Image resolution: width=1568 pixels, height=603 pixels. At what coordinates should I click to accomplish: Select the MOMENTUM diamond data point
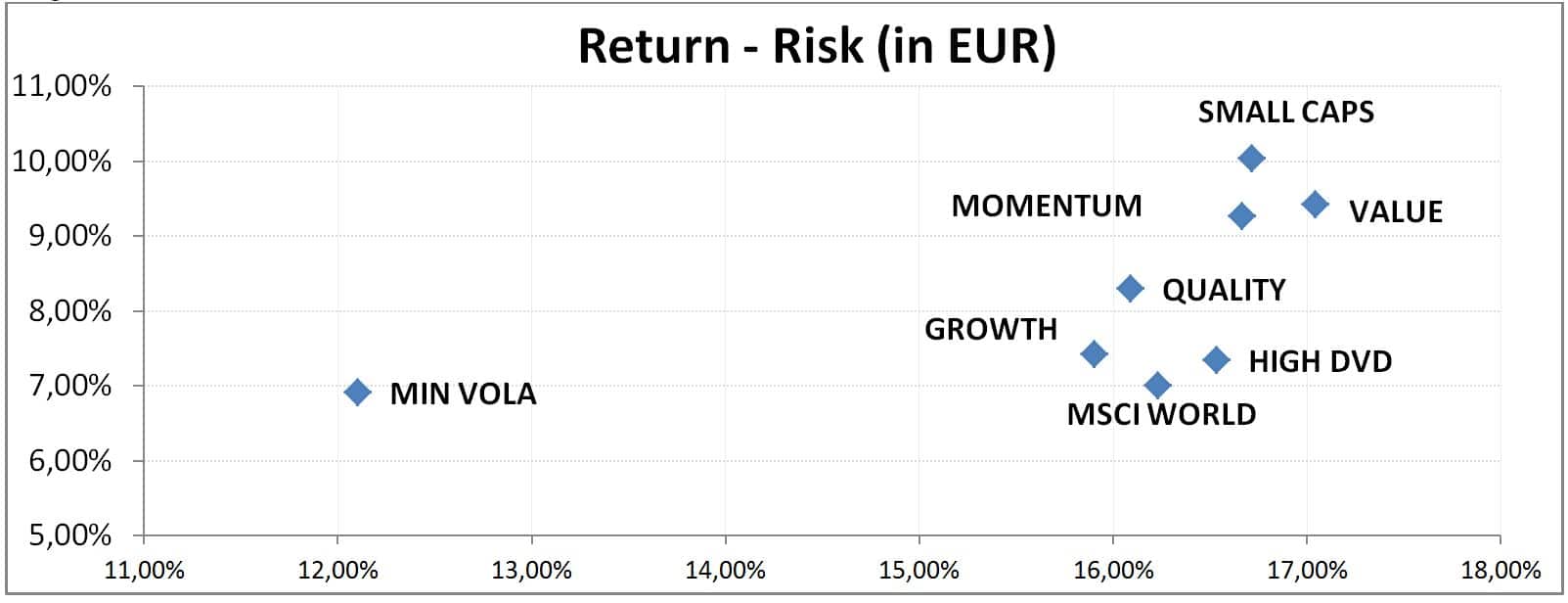pos(1241,216)
